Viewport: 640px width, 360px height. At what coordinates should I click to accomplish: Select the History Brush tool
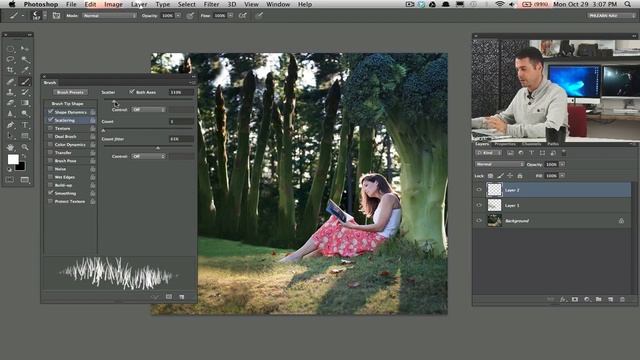[x=25, y=93]
